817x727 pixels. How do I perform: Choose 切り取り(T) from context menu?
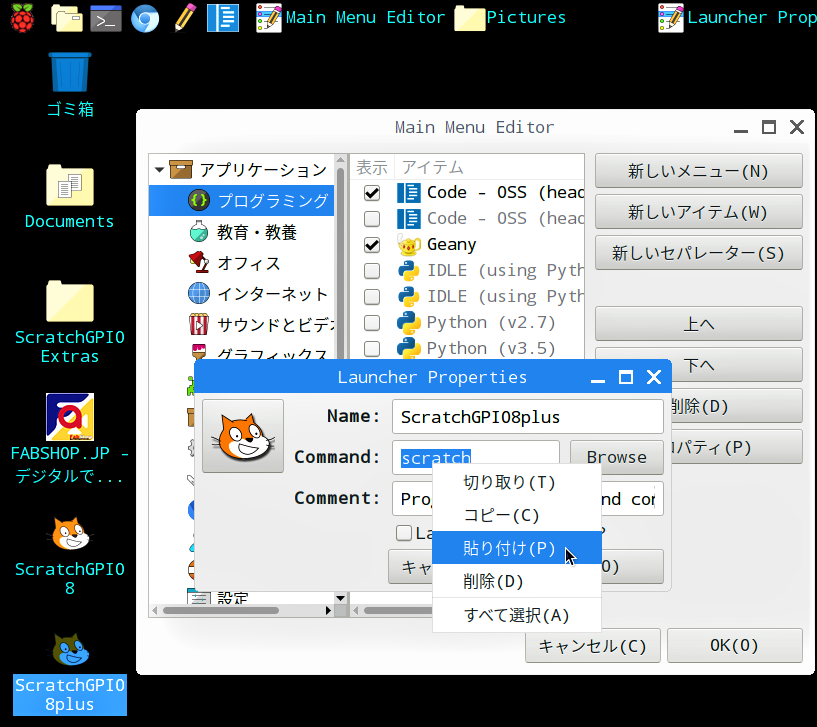pos(517,483)
